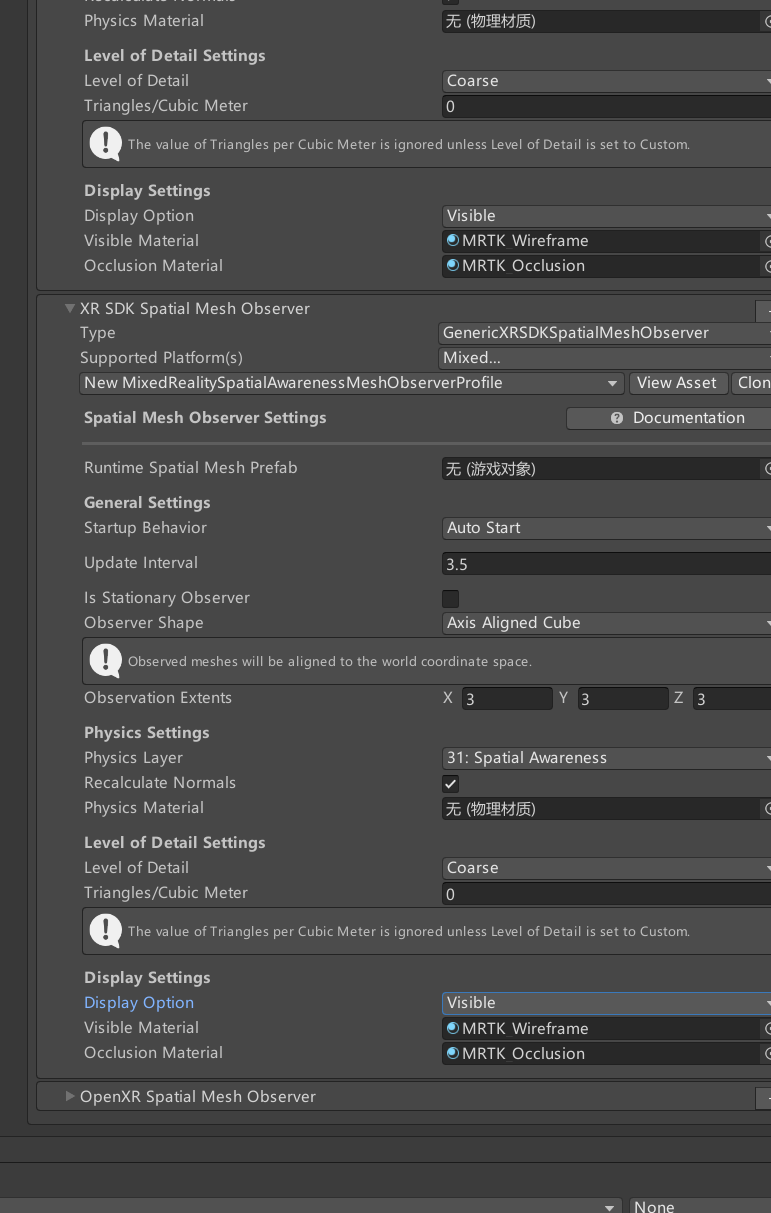This screenshot has height=1213, width=771.
Task: Open the Physics Layer Spatial Awareness dropdown
Action: (606, 758)
